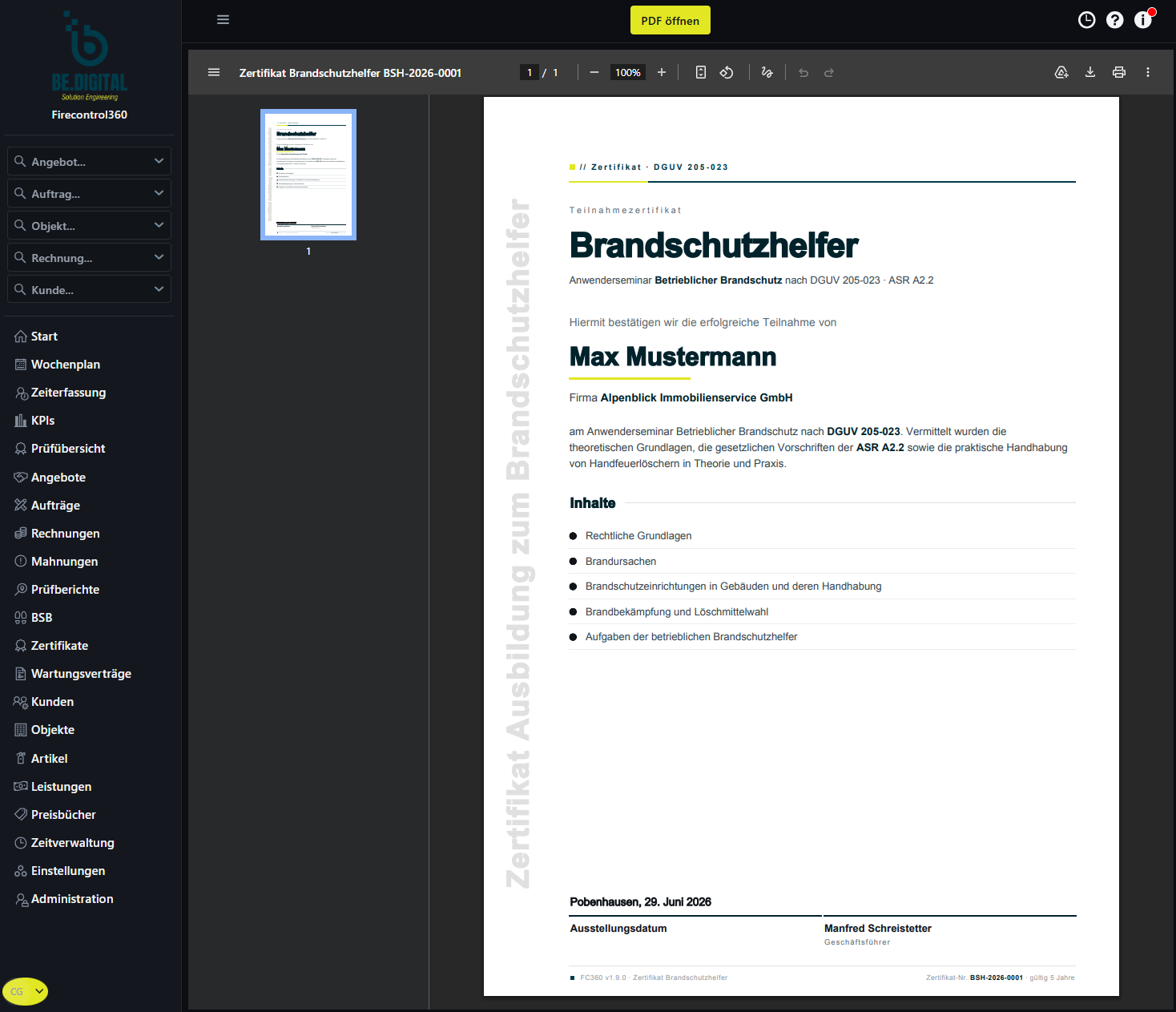1176x1012 pixels.
Task: Toggle the PDF viewer sidebar menu
Action: click(214, 72)
